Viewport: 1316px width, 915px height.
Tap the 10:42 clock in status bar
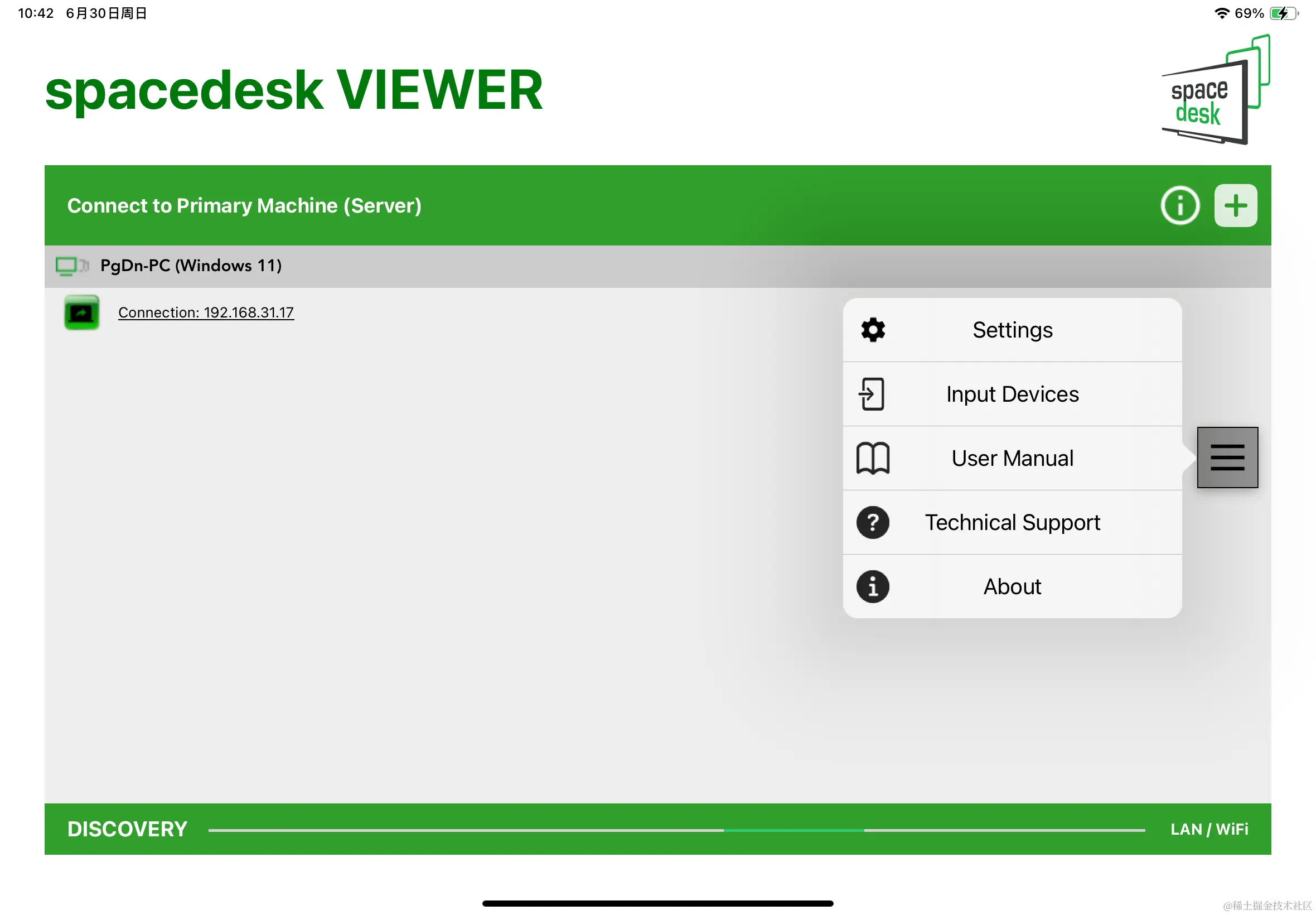pyautogui.click(x=36, y=13)
